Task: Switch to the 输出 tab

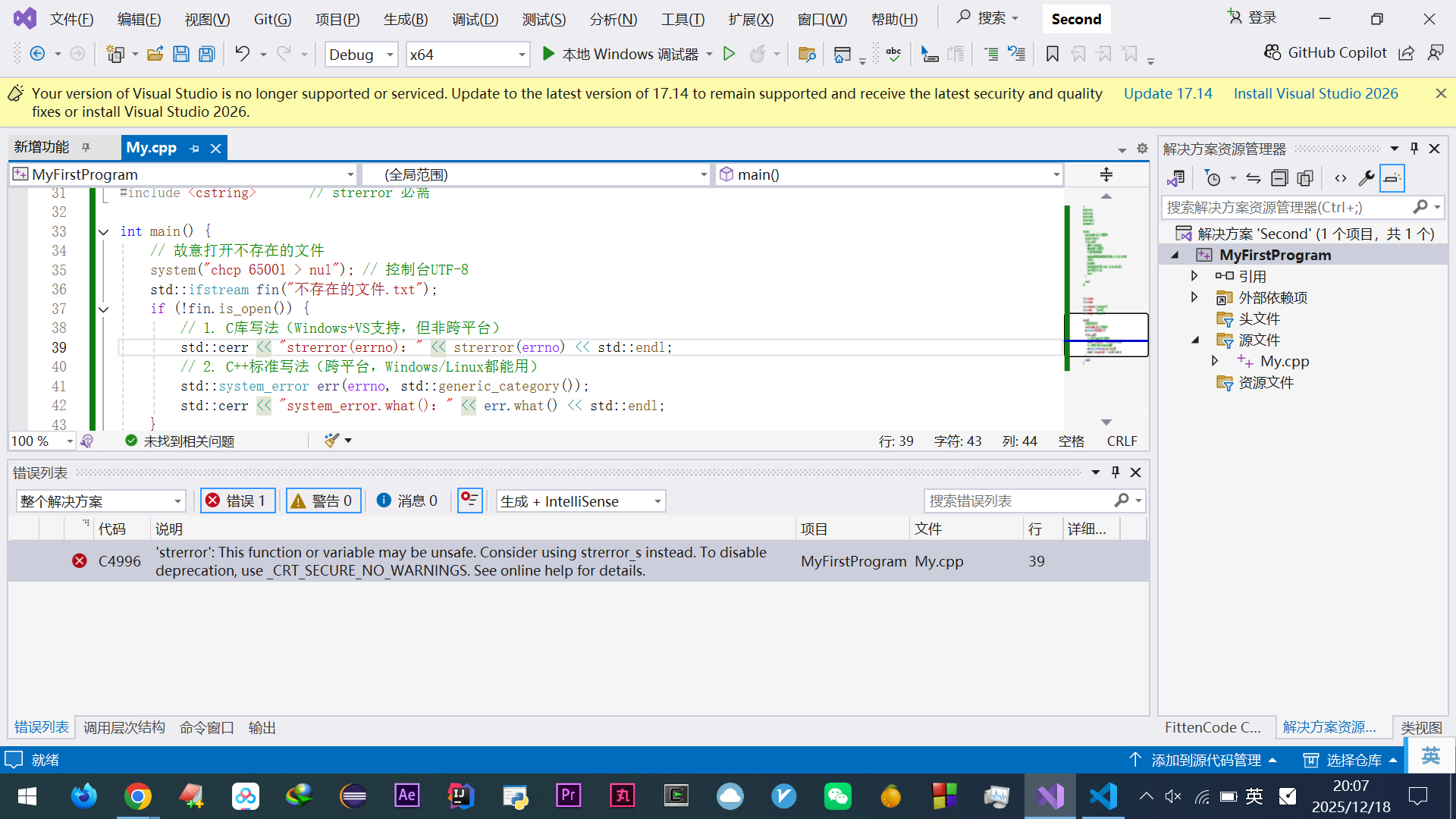Action: 262,727
